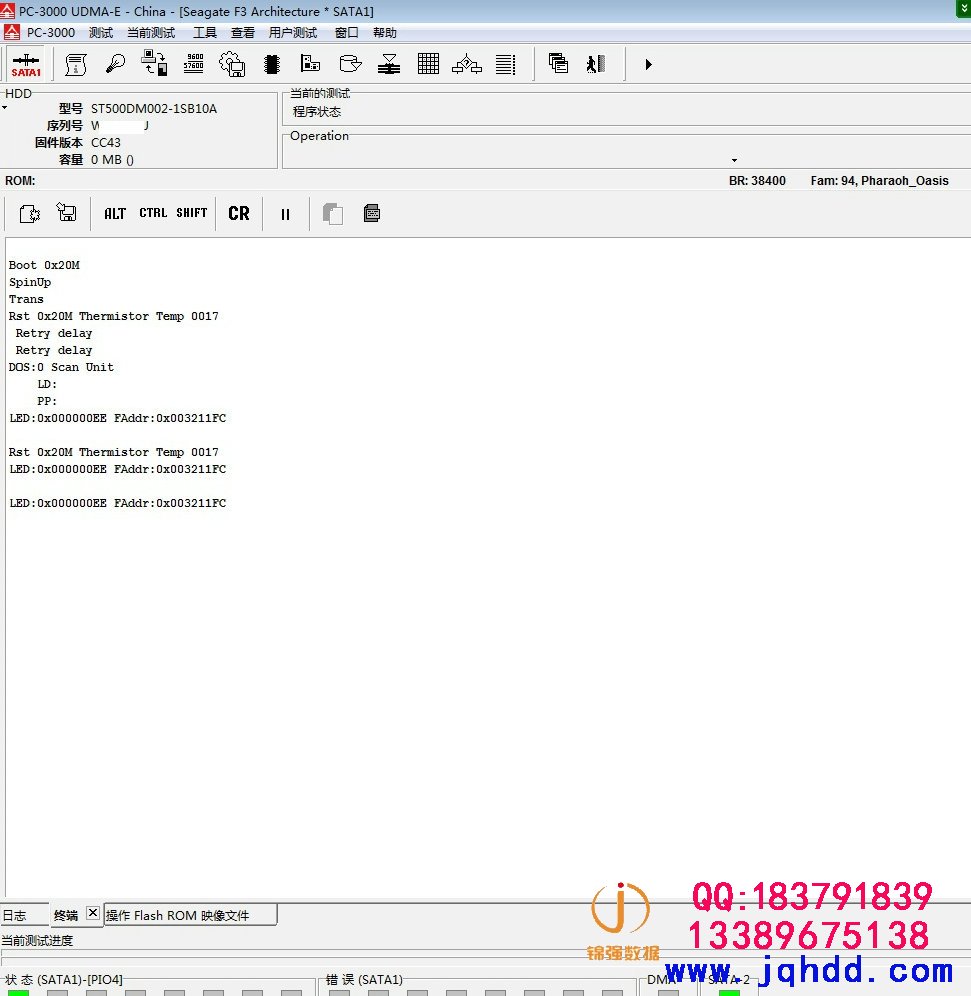Click terminal line 'SpinUp'
This screenshot has width=971, height=996.
pos(30,282)
